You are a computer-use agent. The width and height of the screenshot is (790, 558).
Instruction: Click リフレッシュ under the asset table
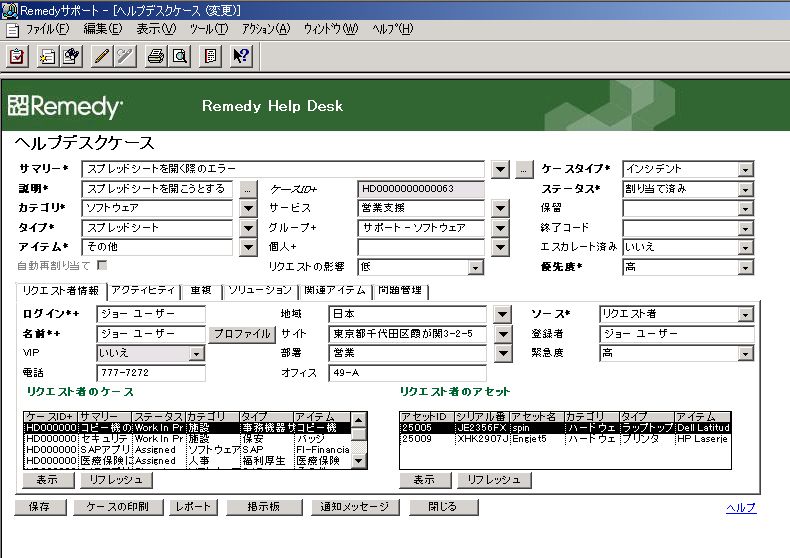(494, 480)
